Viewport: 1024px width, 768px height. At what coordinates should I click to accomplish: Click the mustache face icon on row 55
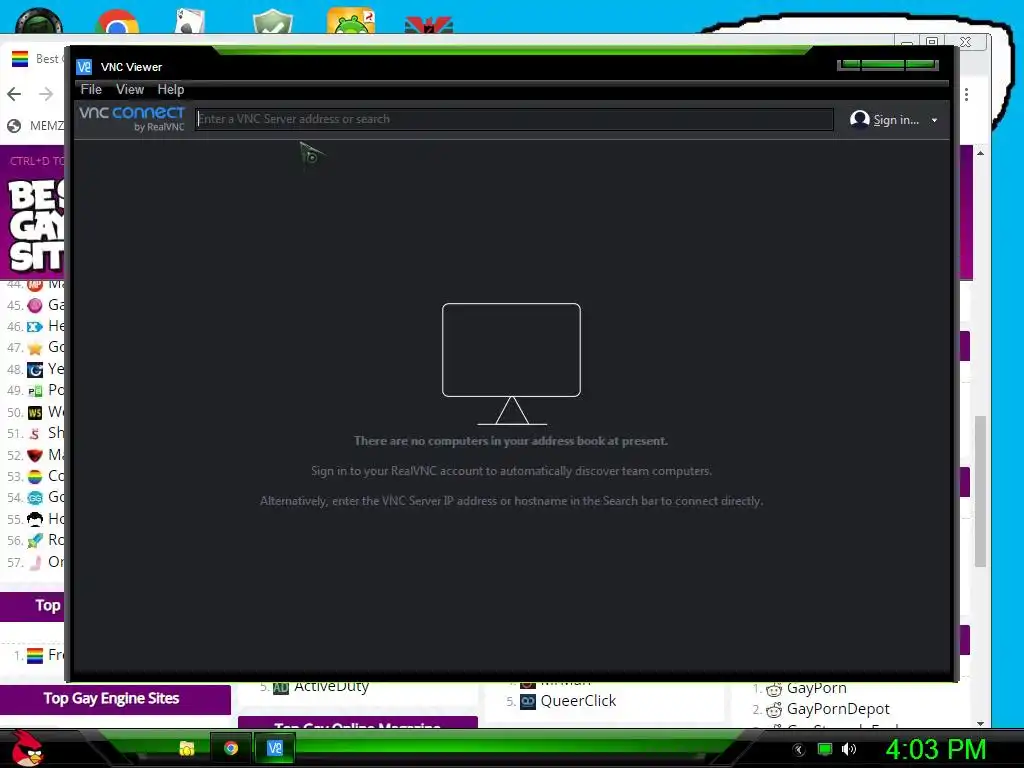click(x=35, y=519)
